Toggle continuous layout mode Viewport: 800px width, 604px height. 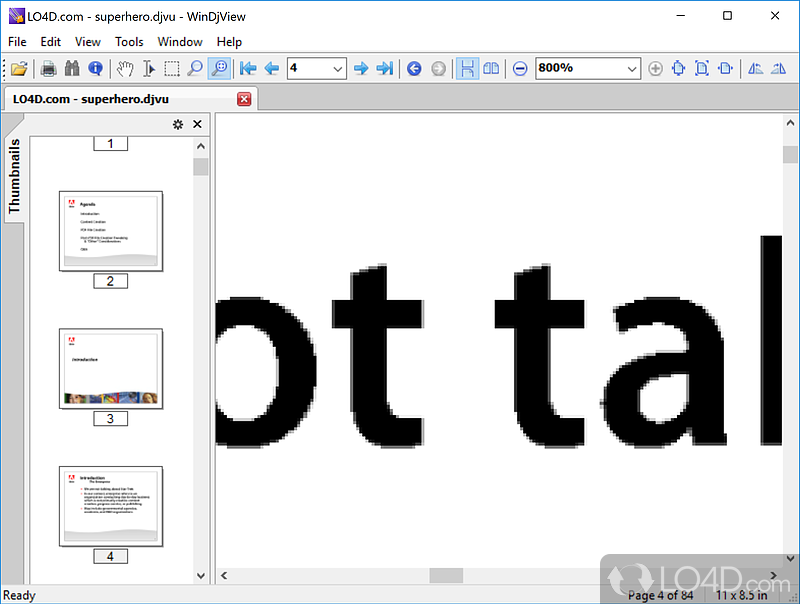(x=467, y=68)
